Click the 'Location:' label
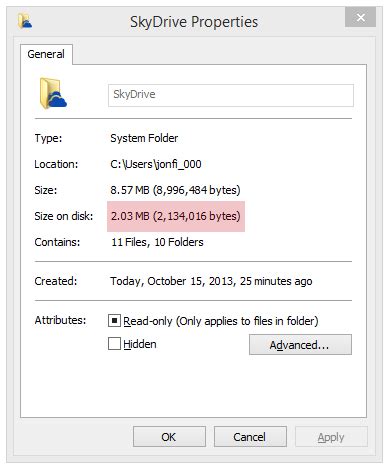The height and width of the screenshot is (469, 386). [56, 164]
